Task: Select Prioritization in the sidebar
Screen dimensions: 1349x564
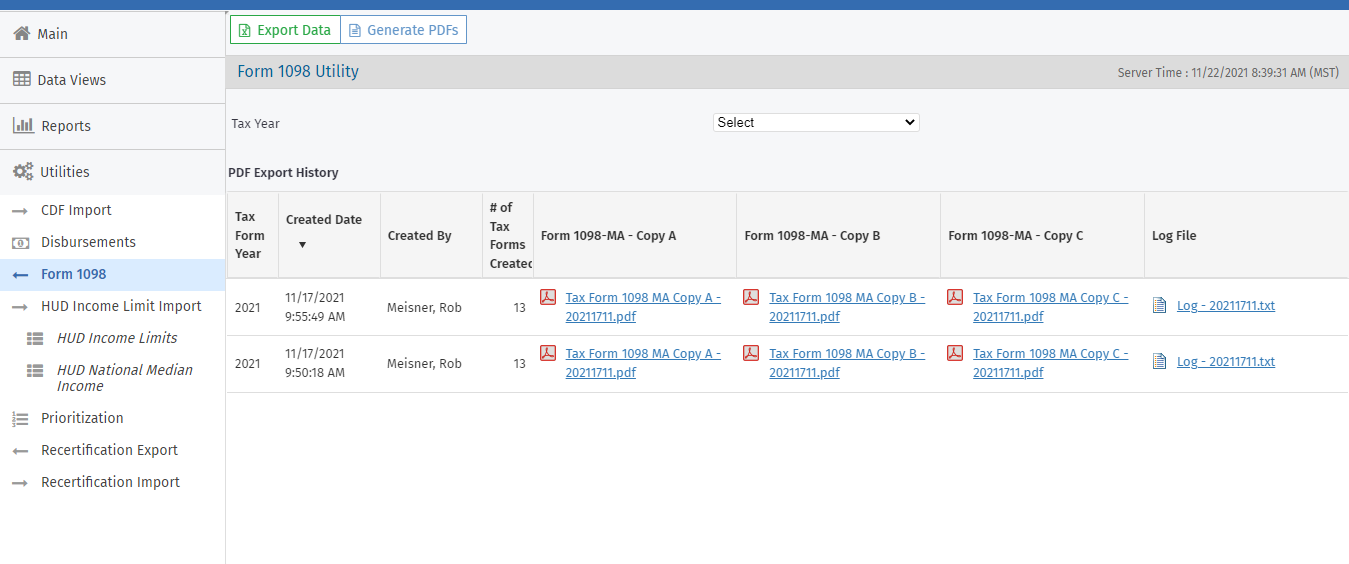Action: click(82, 418)
